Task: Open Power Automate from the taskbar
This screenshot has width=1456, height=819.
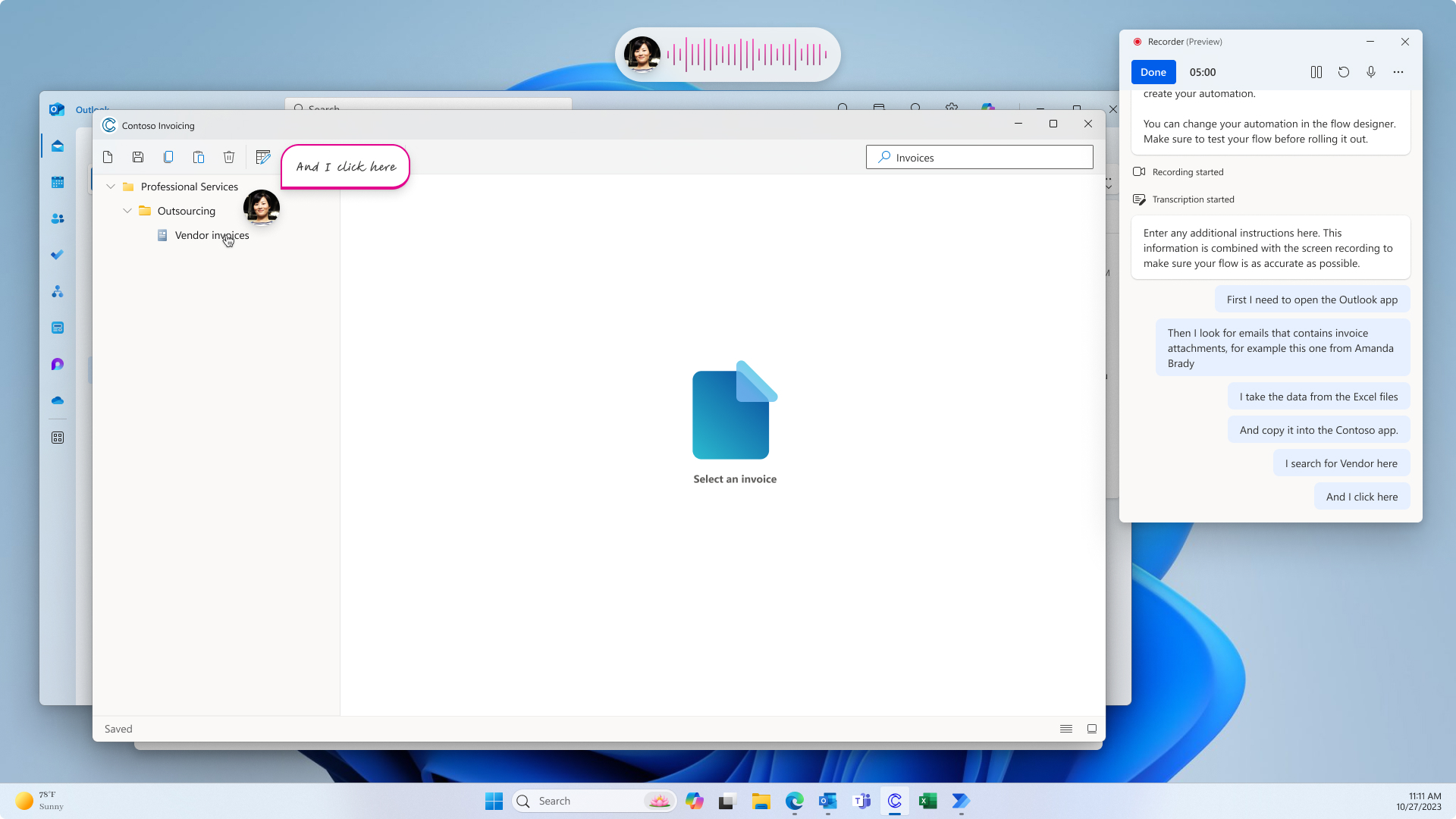Action: pos(961,801)
